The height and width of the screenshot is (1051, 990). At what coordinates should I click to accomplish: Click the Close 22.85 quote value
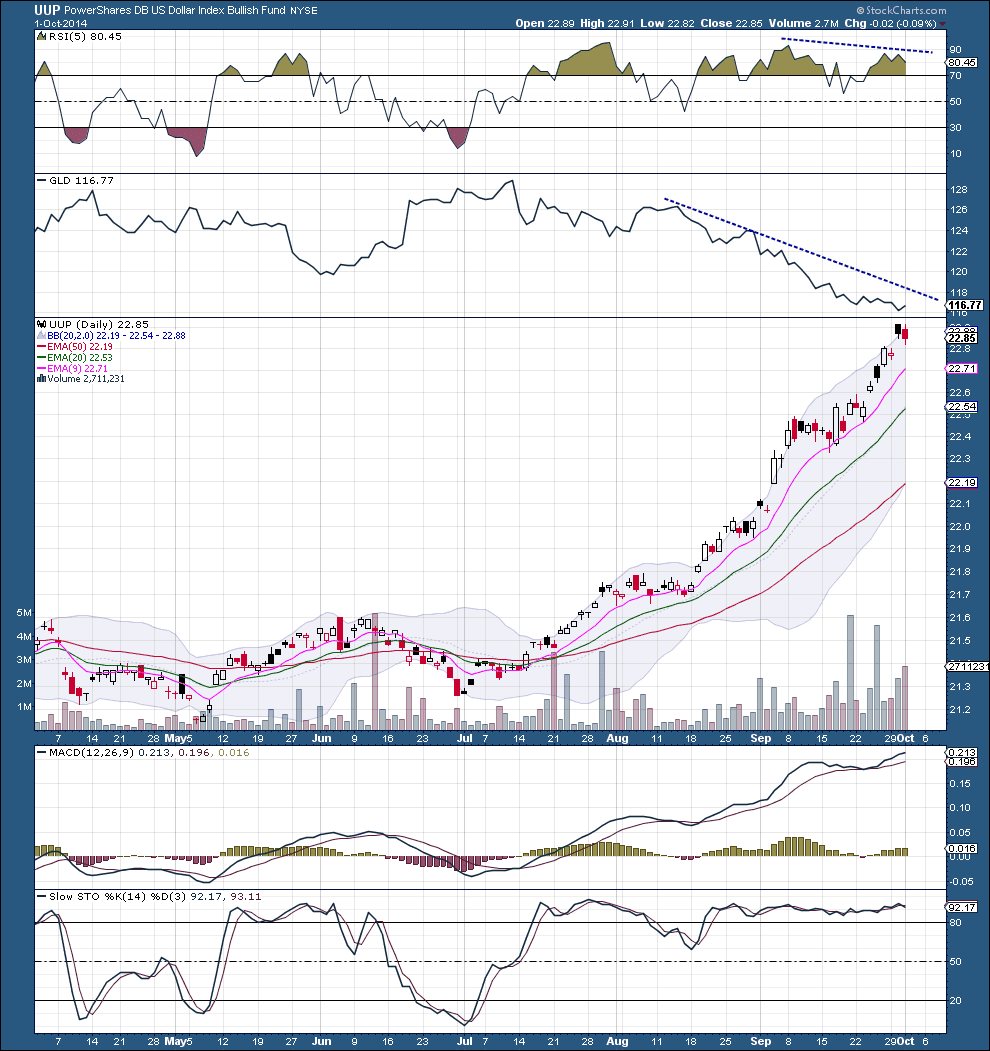[731, 23]
